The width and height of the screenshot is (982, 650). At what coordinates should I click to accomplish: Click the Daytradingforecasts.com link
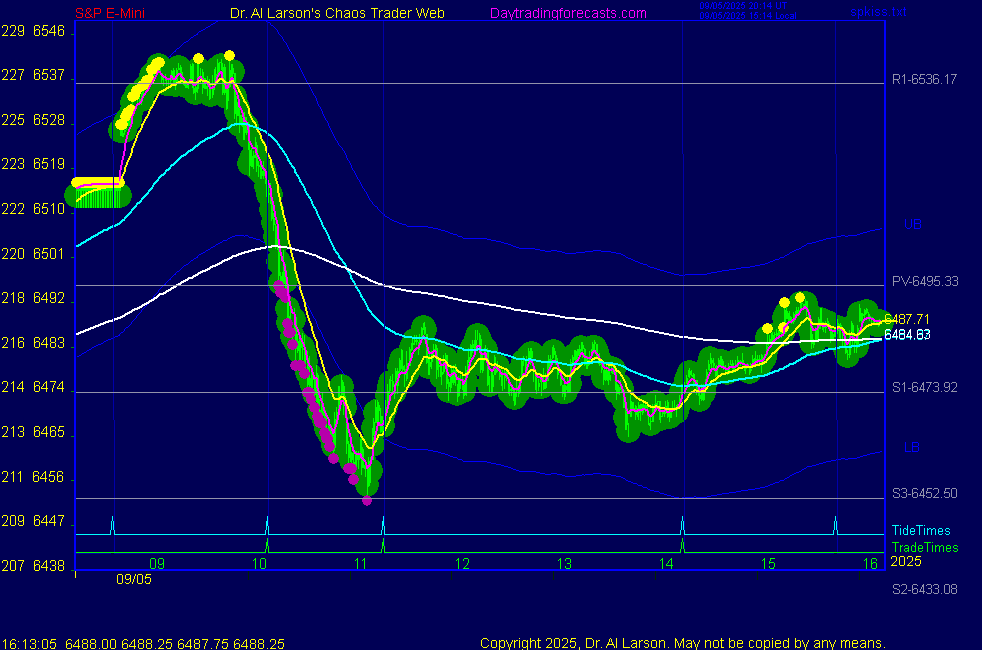(568, 13)
